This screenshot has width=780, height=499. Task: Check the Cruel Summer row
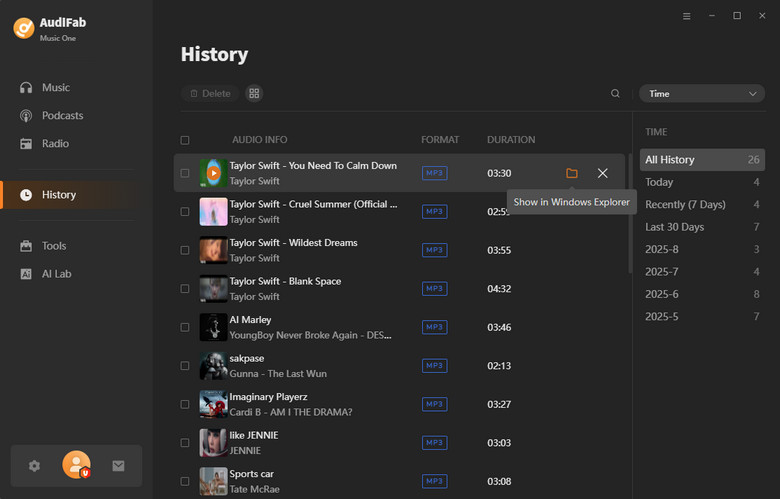(185, 211)
